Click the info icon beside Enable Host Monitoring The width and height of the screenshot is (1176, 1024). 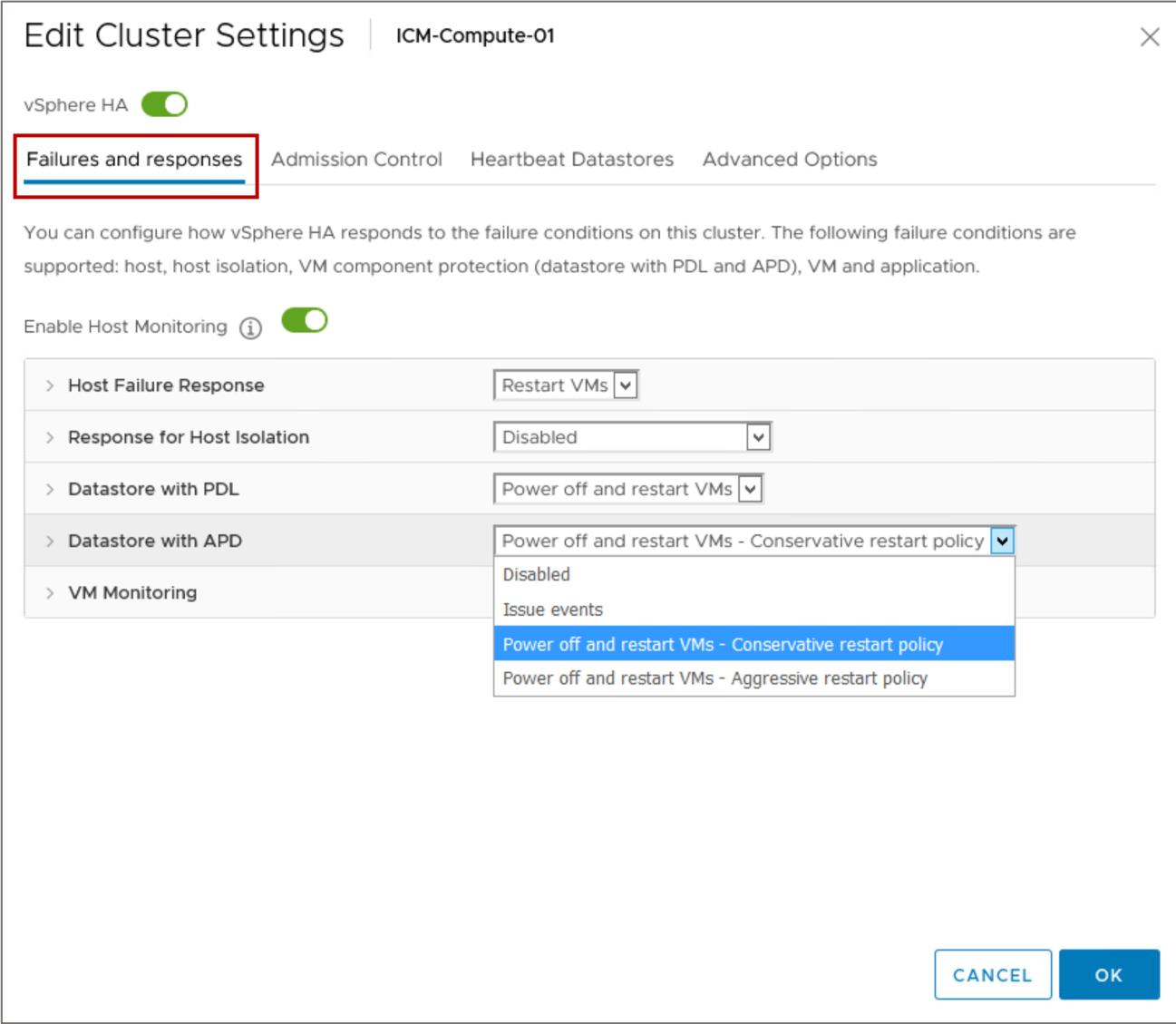pos(250,328)
